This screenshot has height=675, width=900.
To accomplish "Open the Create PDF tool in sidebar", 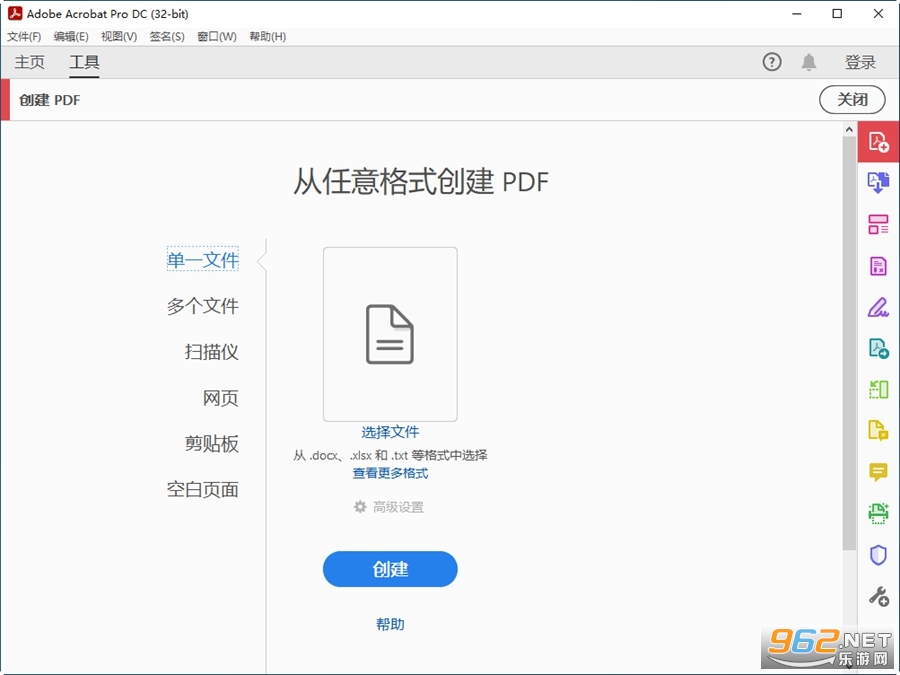I will click(x=878, y=141).
